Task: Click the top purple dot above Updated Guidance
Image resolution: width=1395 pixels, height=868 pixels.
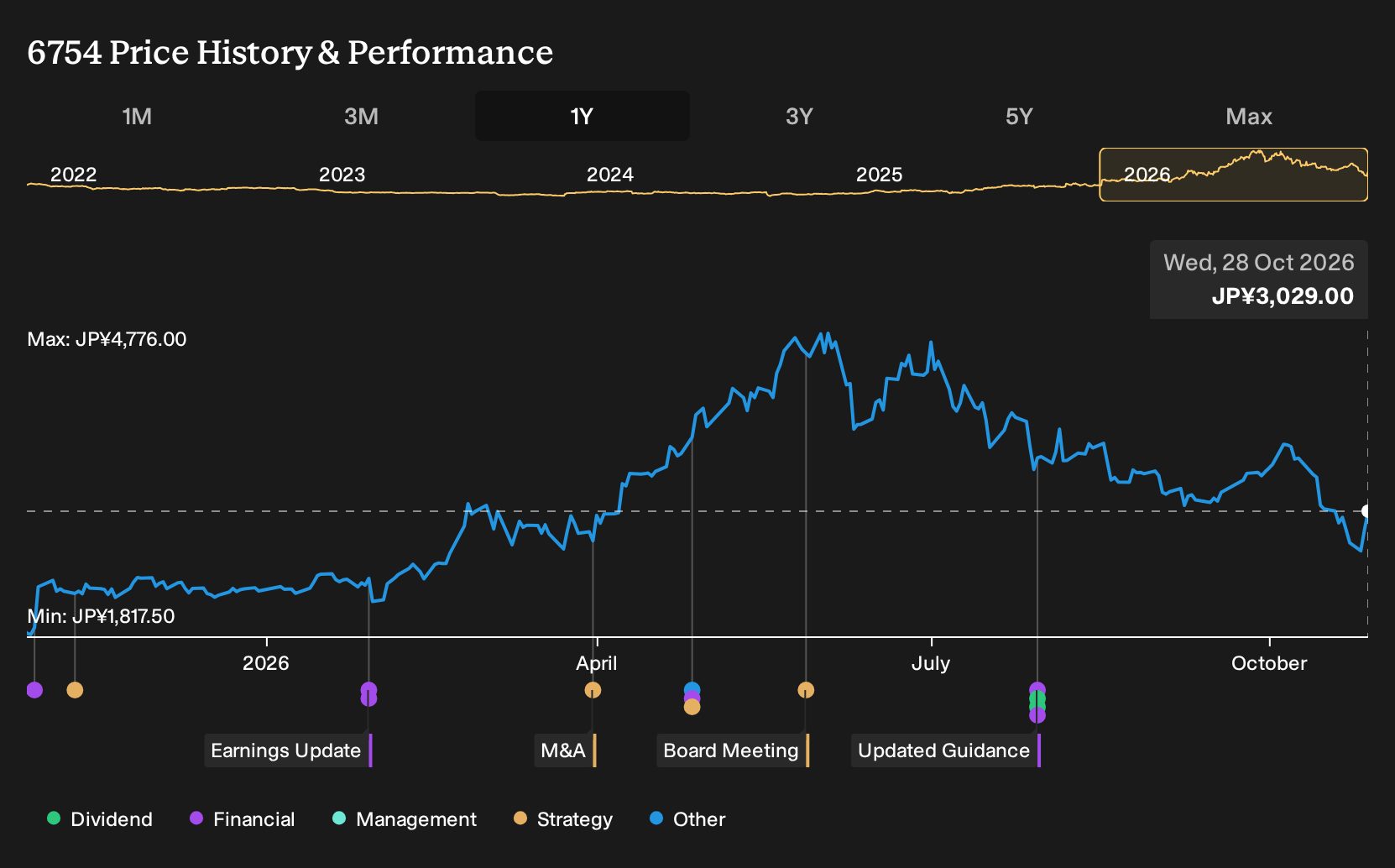Action: click(x=1037, y=689)
